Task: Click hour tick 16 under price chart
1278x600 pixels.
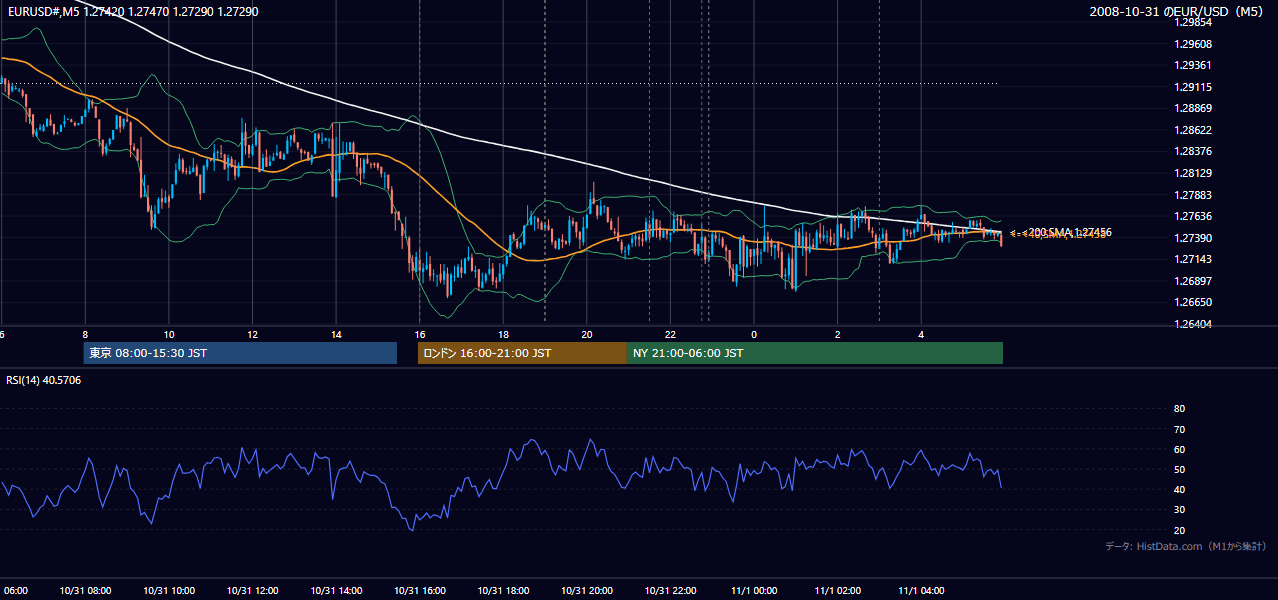Action: point(419,335)
